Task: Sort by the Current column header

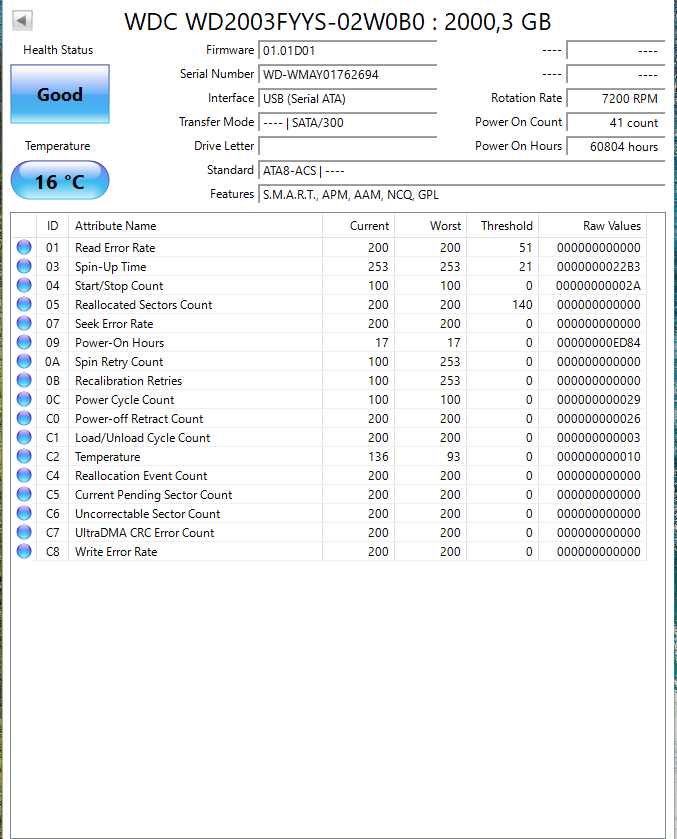Action: (x=359, y=226)
